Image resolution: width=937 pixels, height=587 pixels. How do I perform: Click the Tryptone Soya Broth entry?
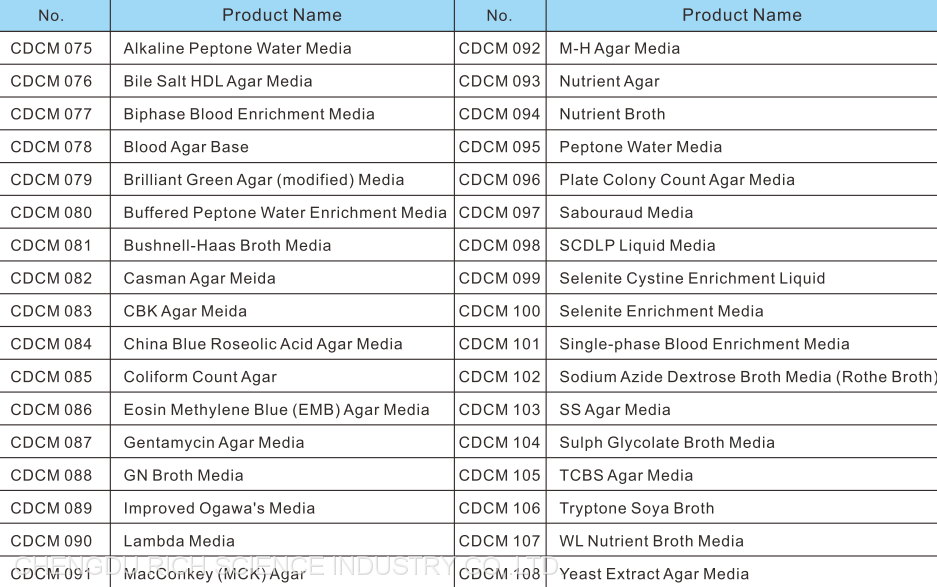[637, 508]
